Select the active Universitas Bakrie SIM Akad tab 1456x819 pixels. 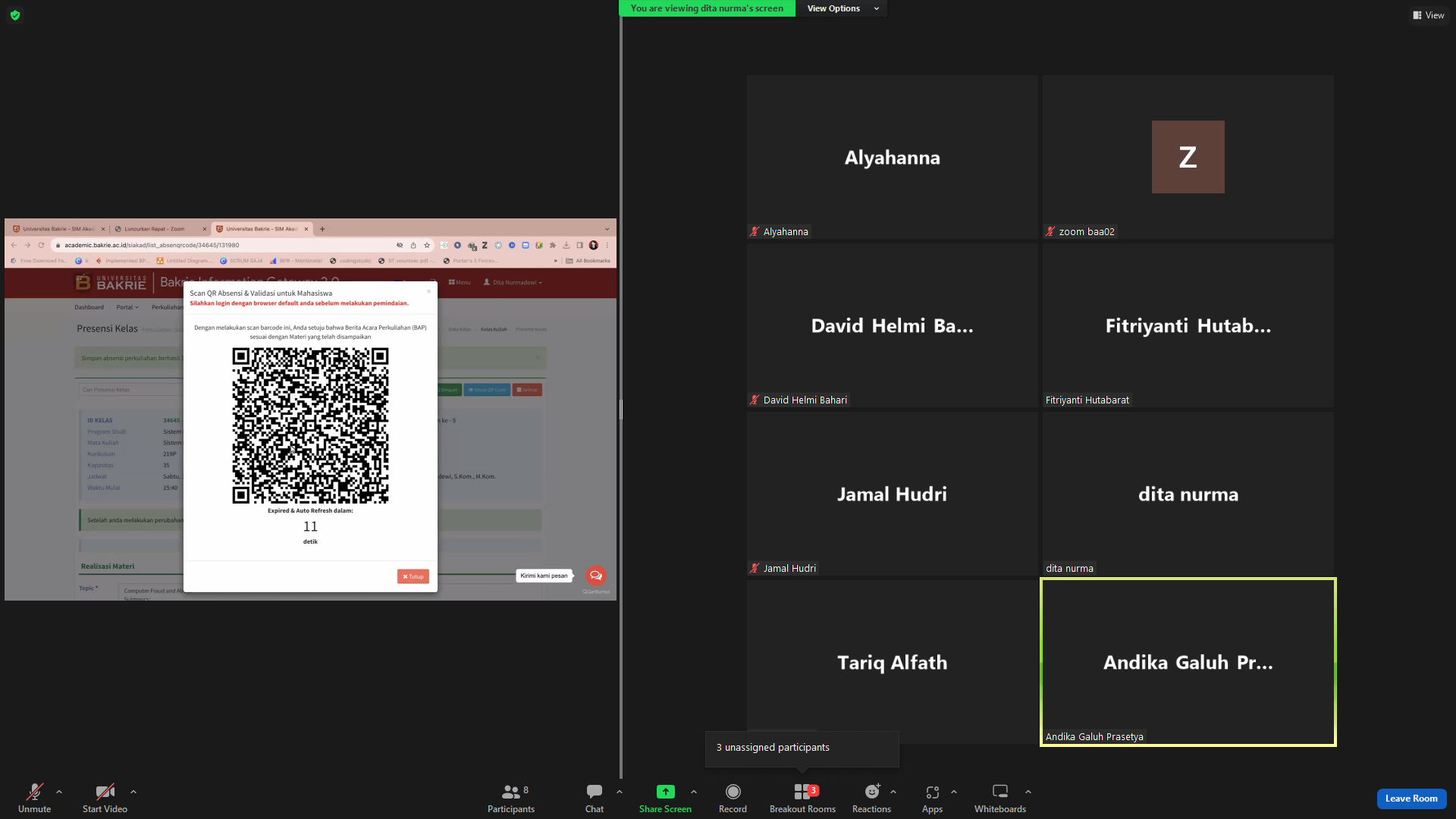pos(262,229)
